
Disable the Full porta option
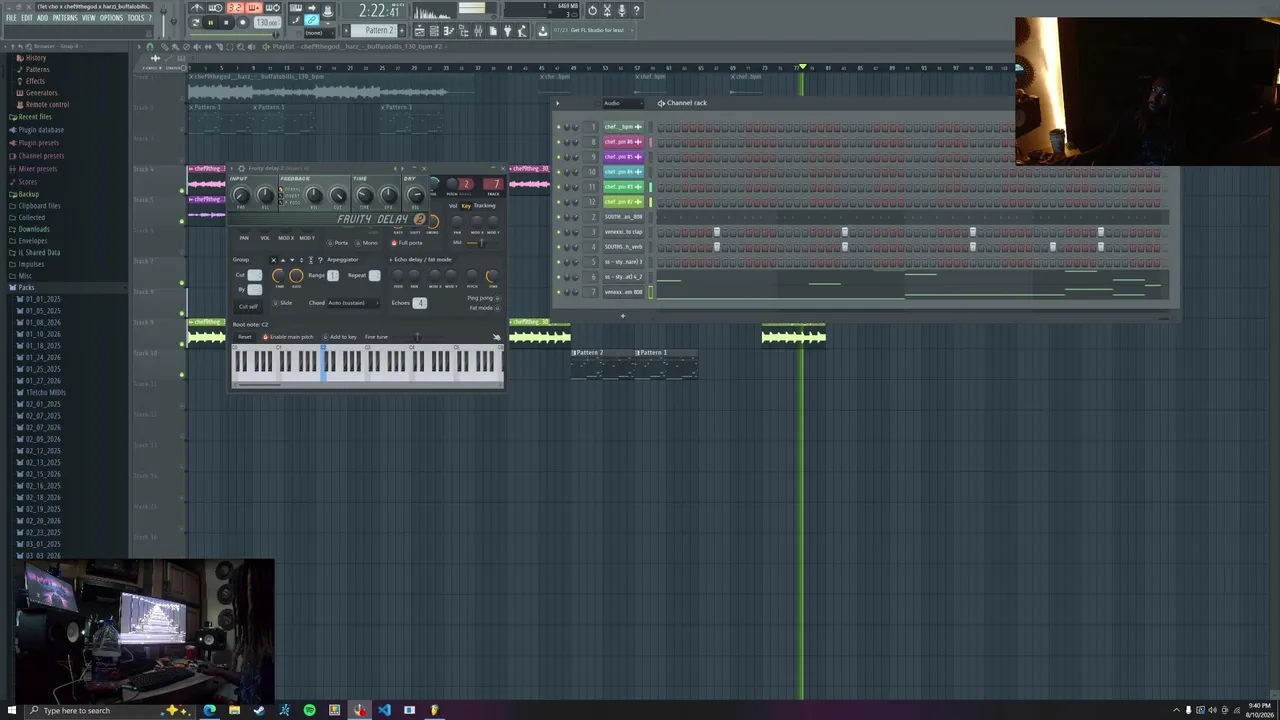[407, 243]
